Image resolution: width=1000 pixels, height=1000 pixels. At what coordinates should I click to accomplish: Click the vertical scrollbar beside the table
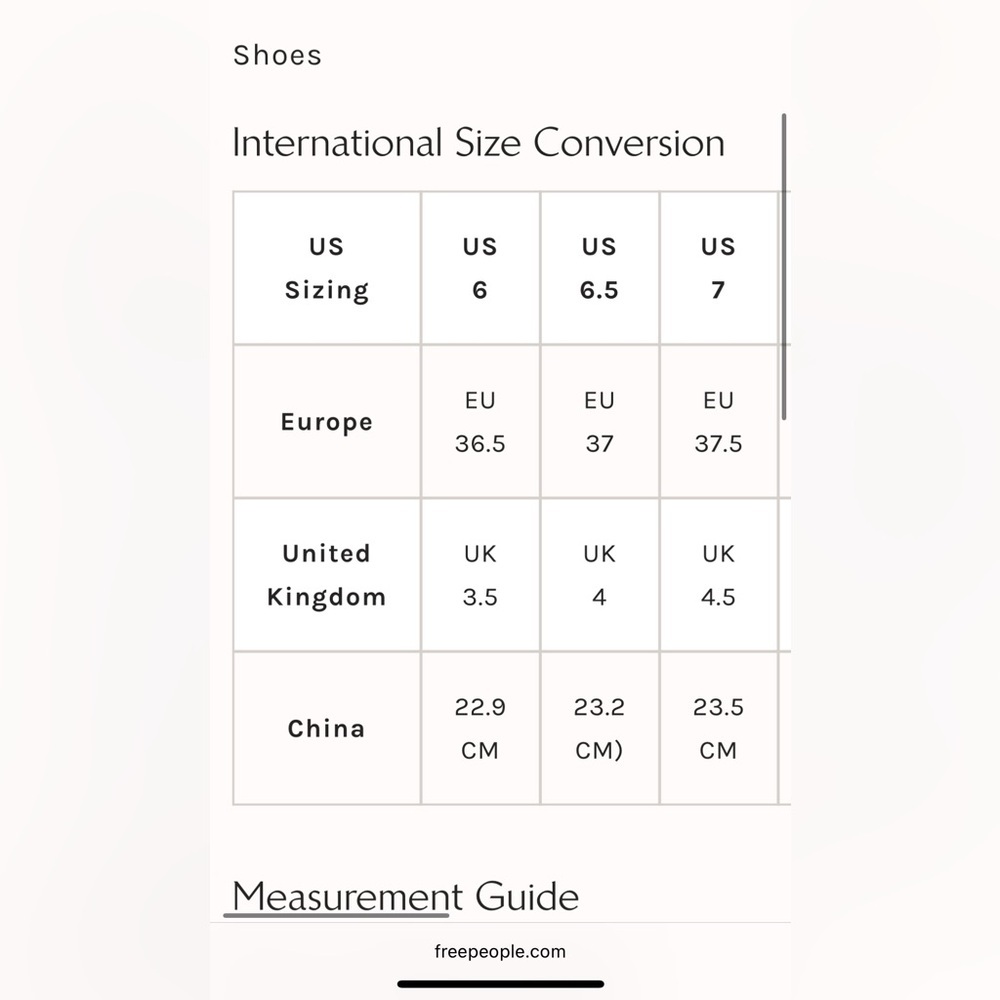(784, 267)
